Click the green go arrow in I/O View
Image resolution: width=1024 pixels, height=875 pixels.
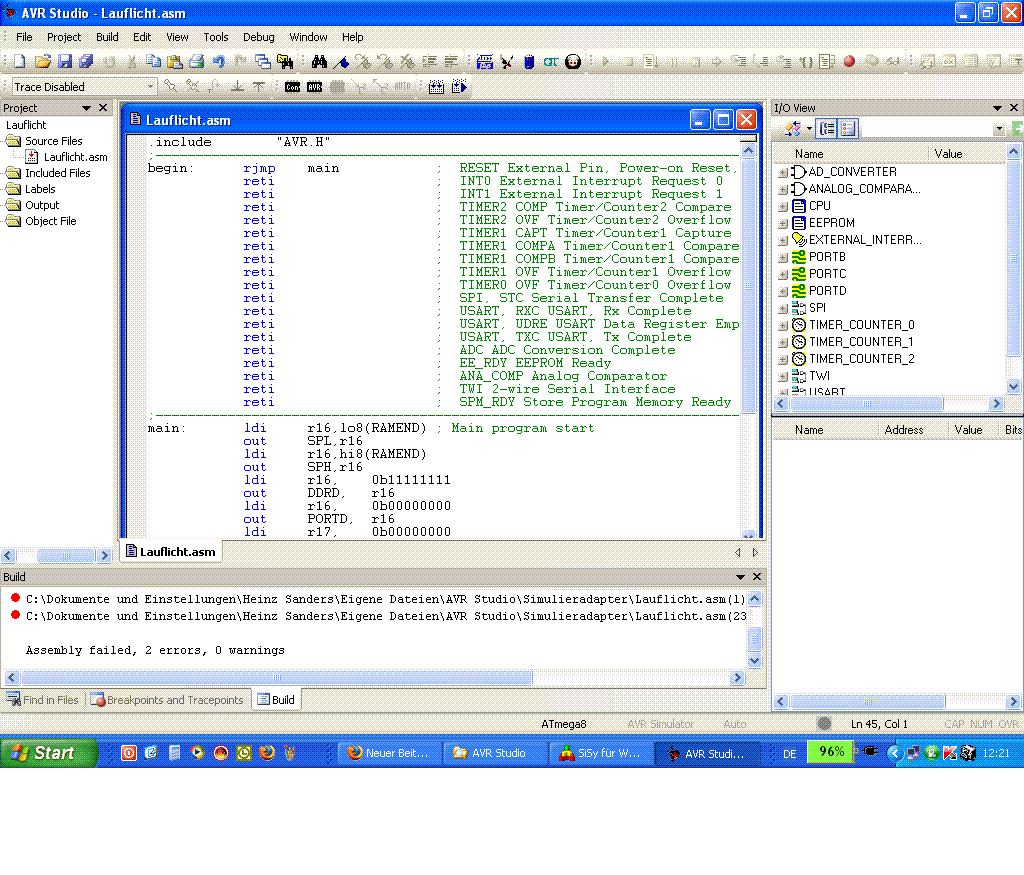coord(1017,129)
